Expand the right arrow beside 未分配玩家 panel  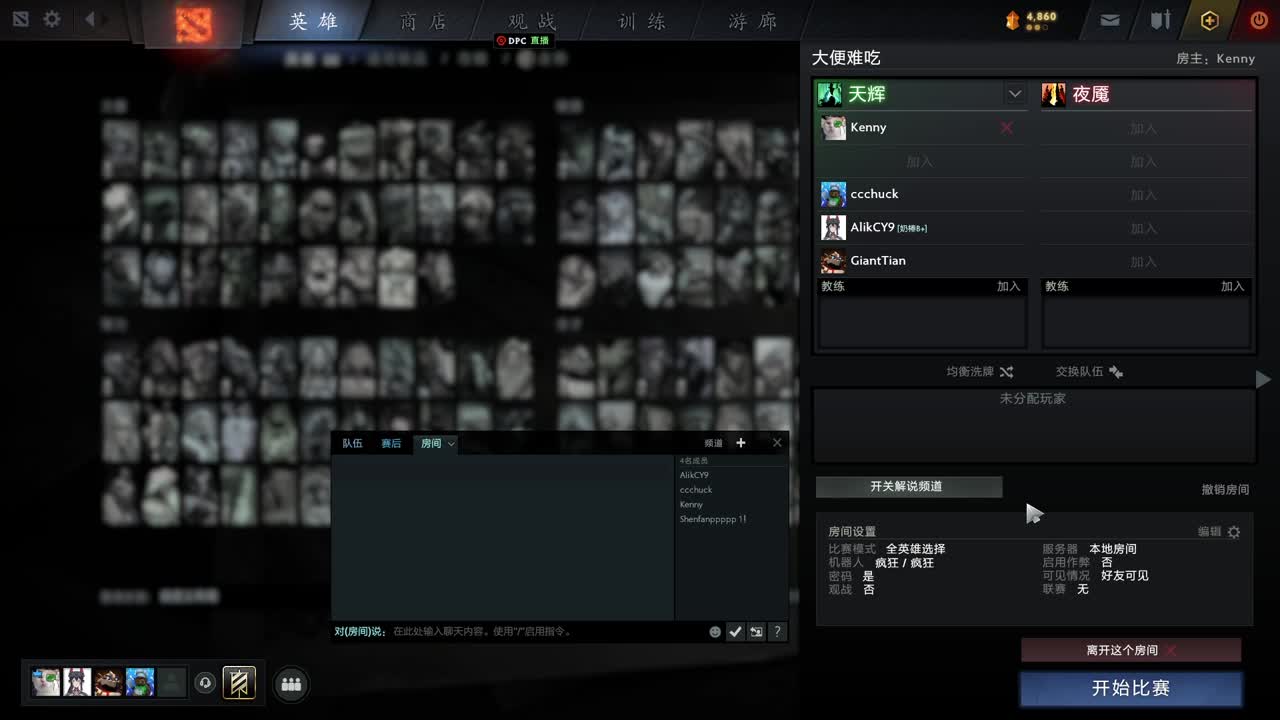click(1263, 379)
